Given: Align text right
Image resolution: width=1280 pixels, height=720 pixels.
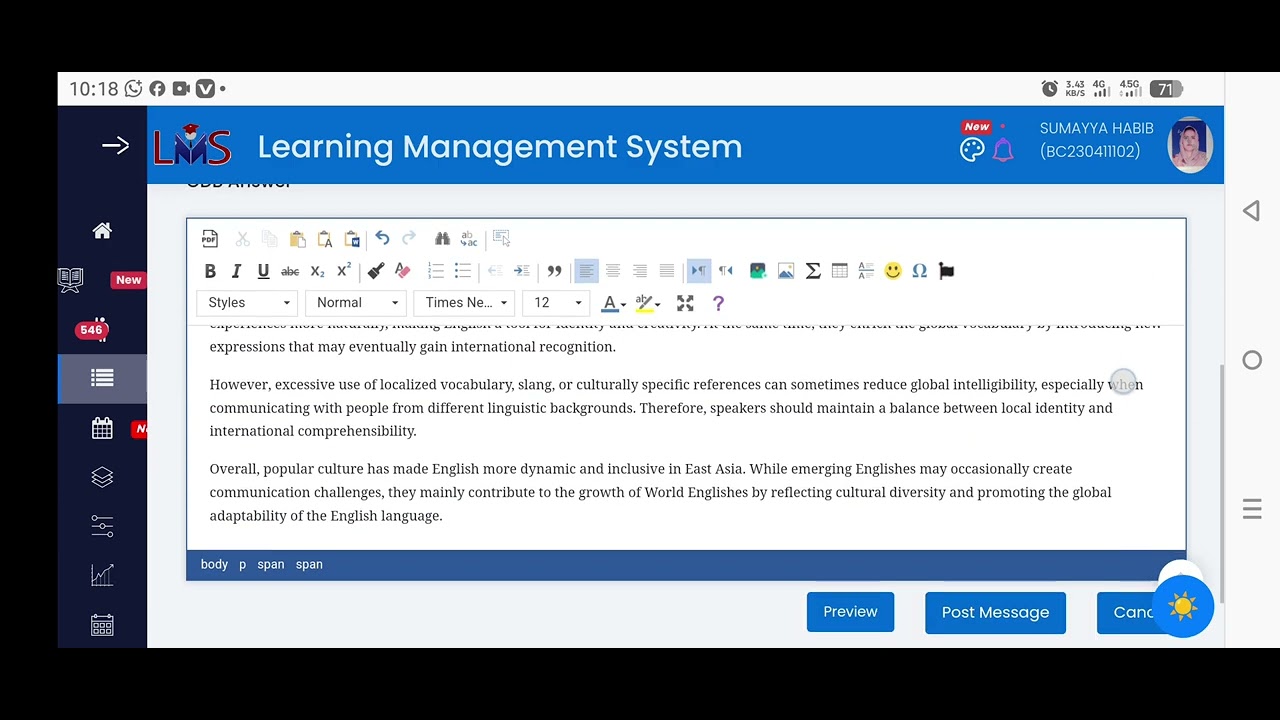Looking at the screenshot, I should point(640,271).
